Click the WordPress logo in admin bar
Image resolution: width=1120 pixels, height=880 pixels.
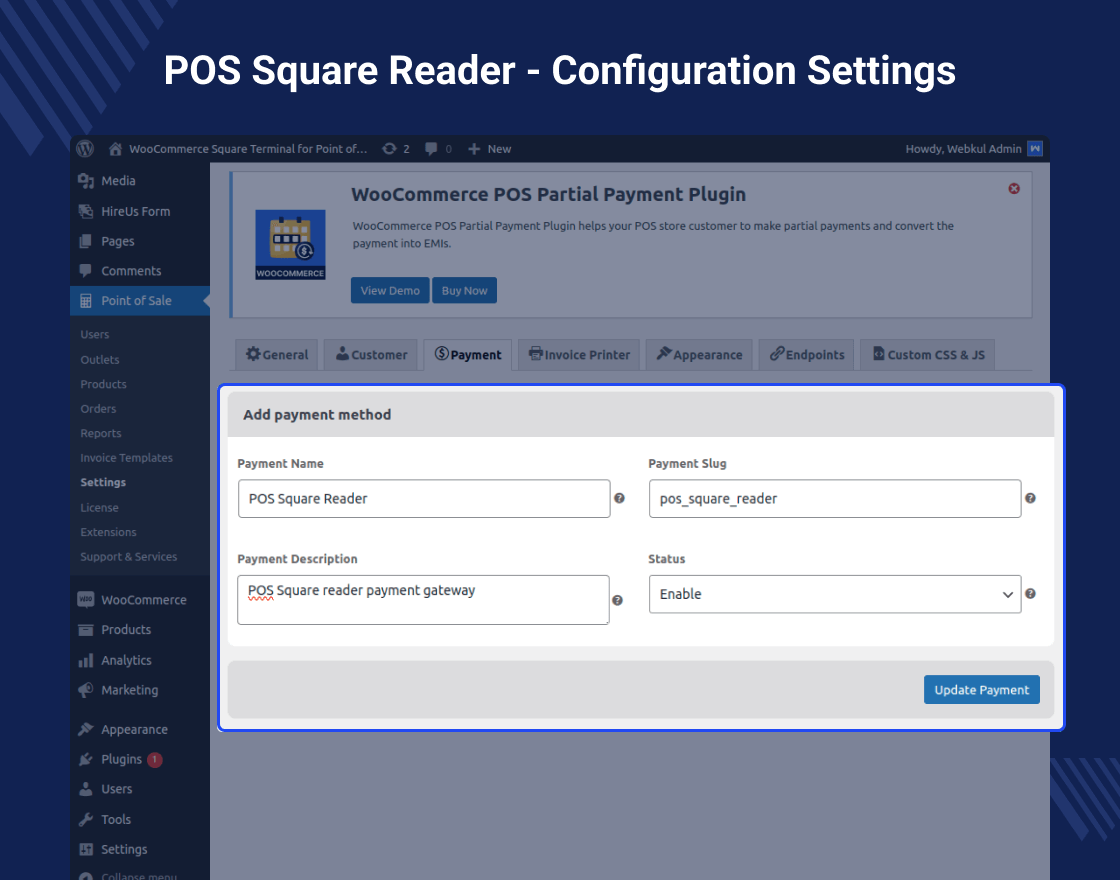click(x=84, y=148)
